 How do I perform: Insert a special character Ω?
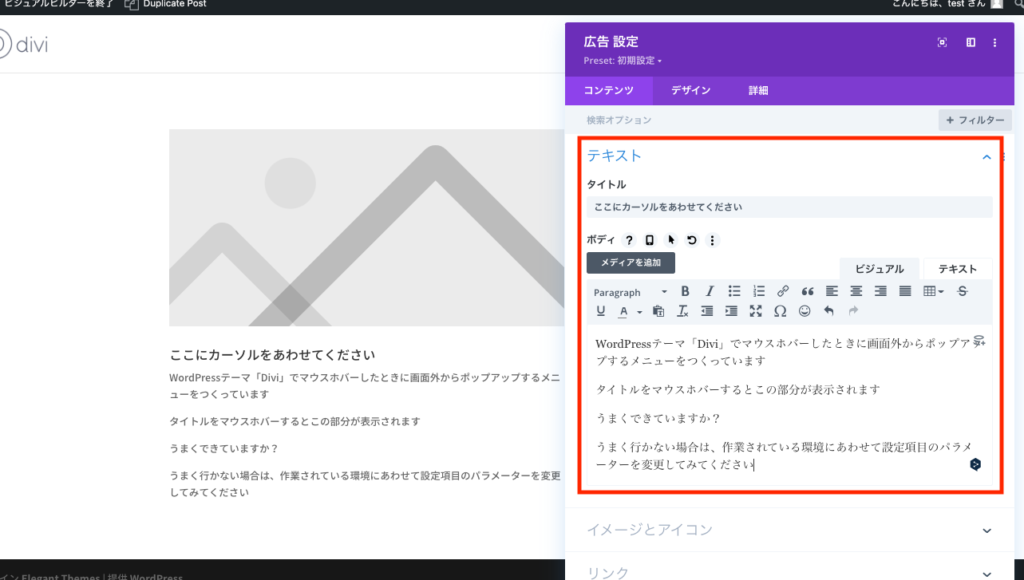click(782, 311)
